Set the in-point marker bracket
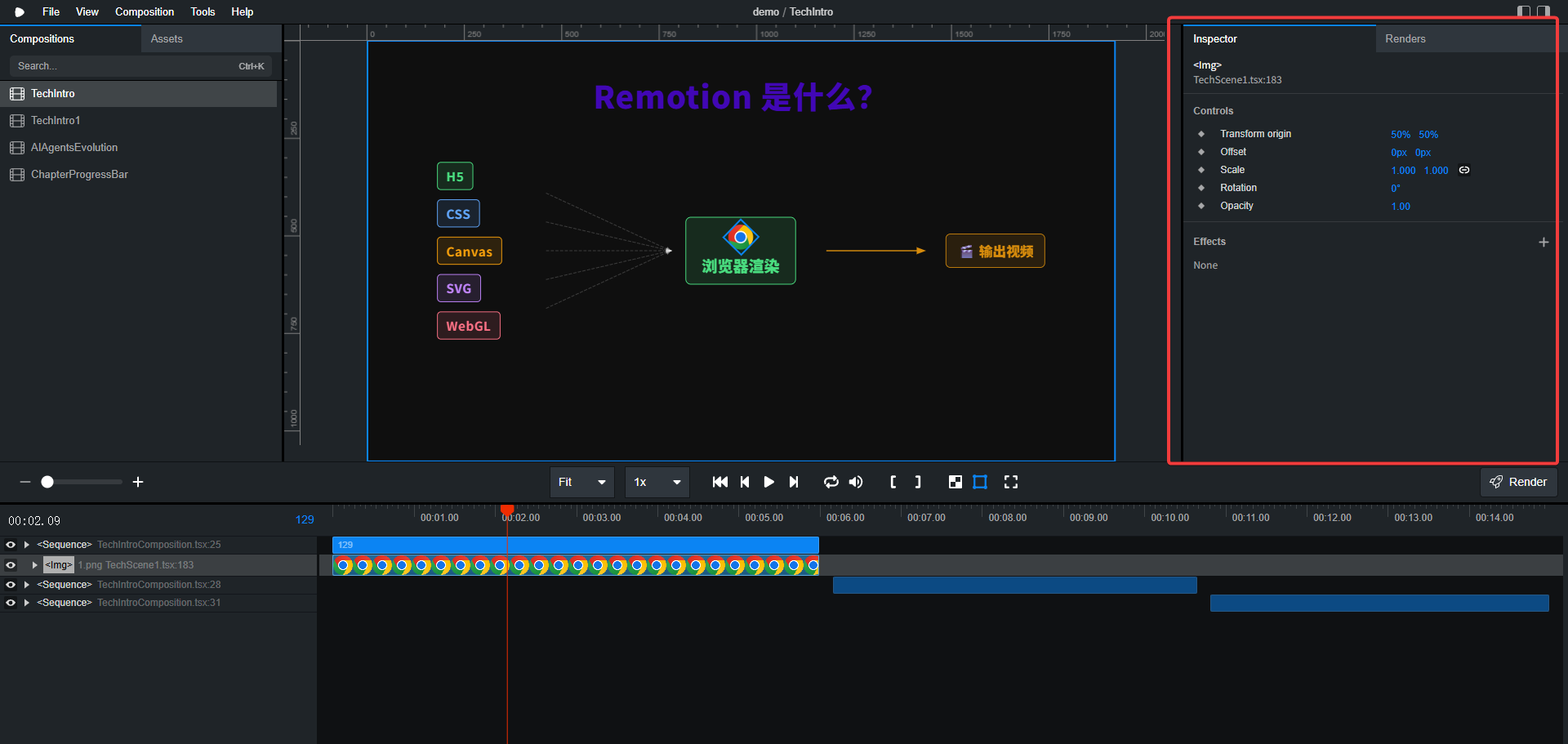 893,482
